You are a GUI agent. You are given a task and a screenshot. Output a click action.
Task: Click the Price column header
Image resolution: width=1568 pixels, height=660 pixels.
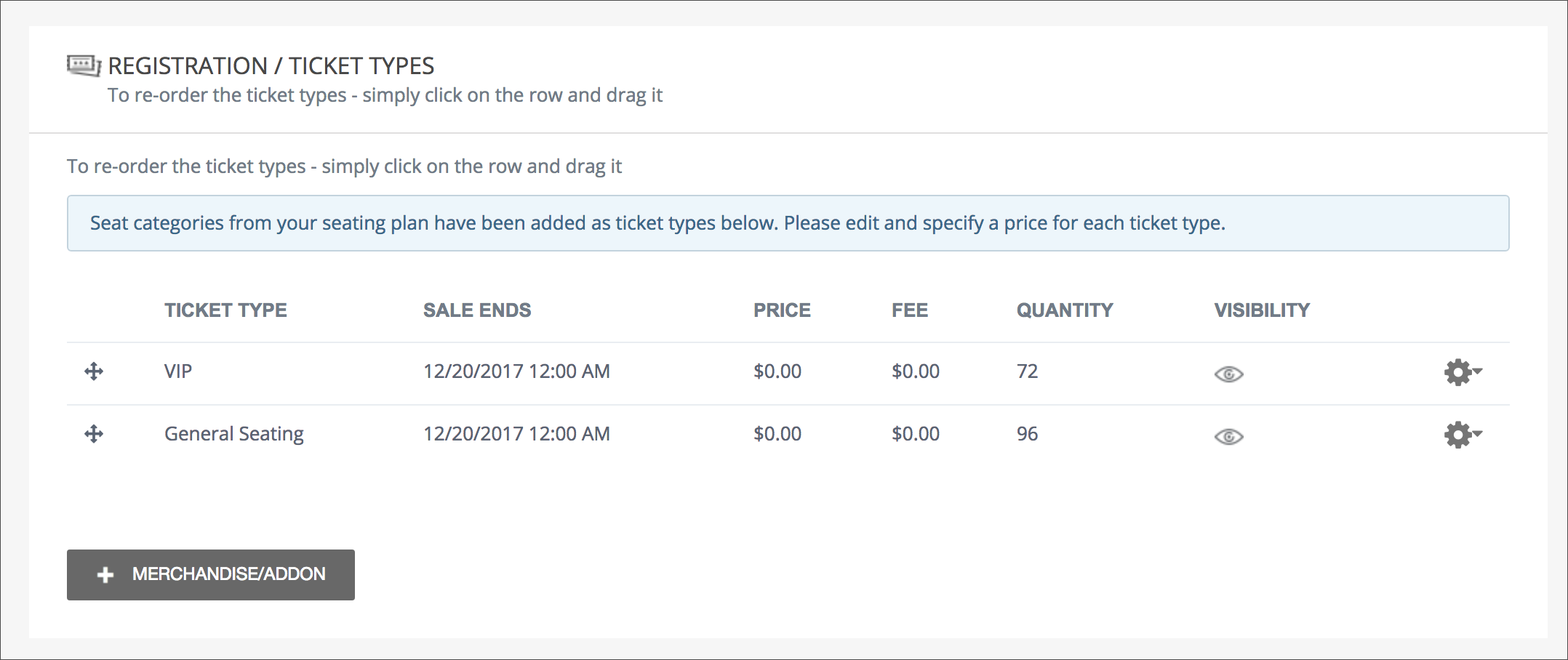(782, 310)
